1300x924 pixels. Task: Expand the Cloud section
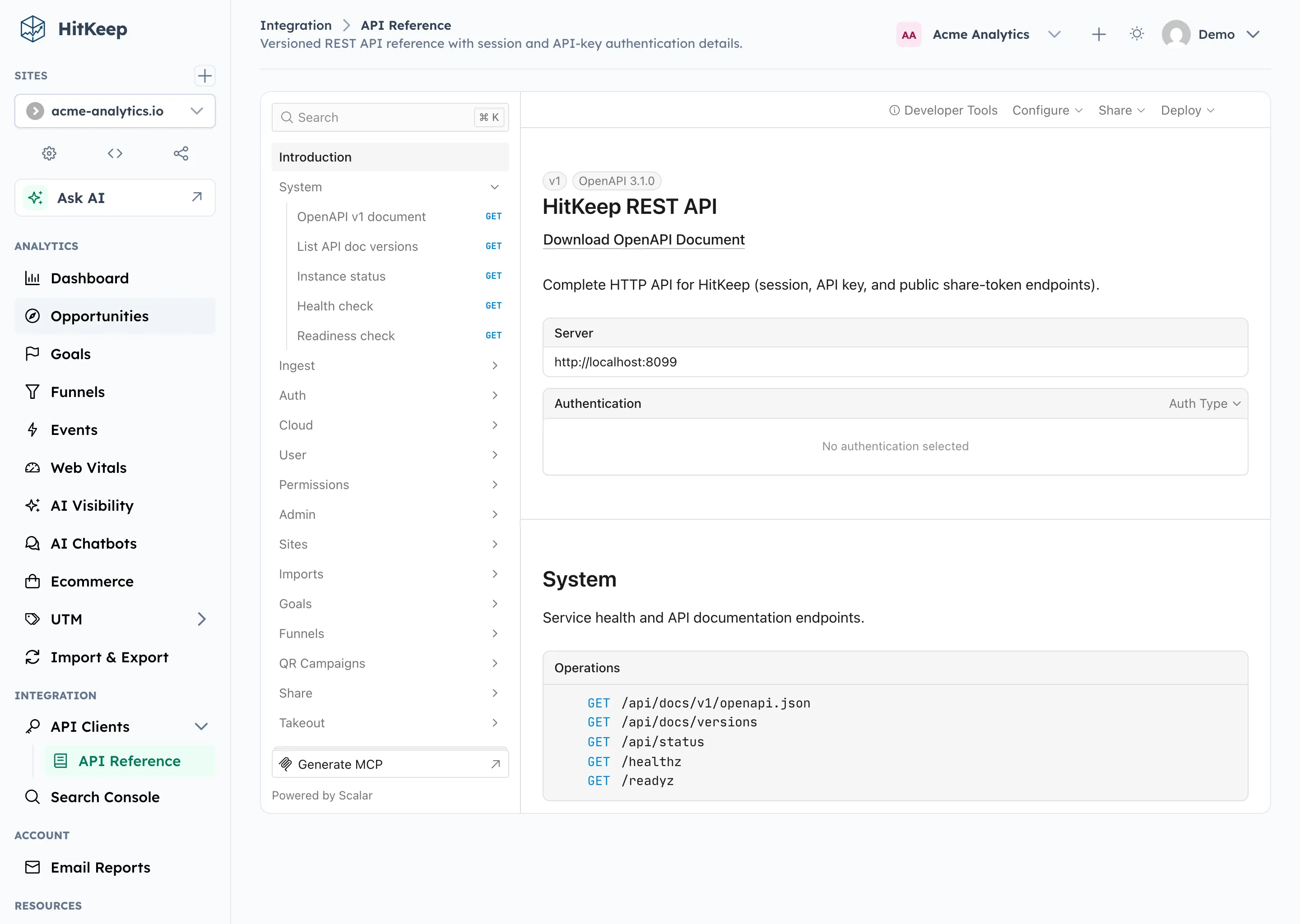pyautogui.click(x=390, y=425)
